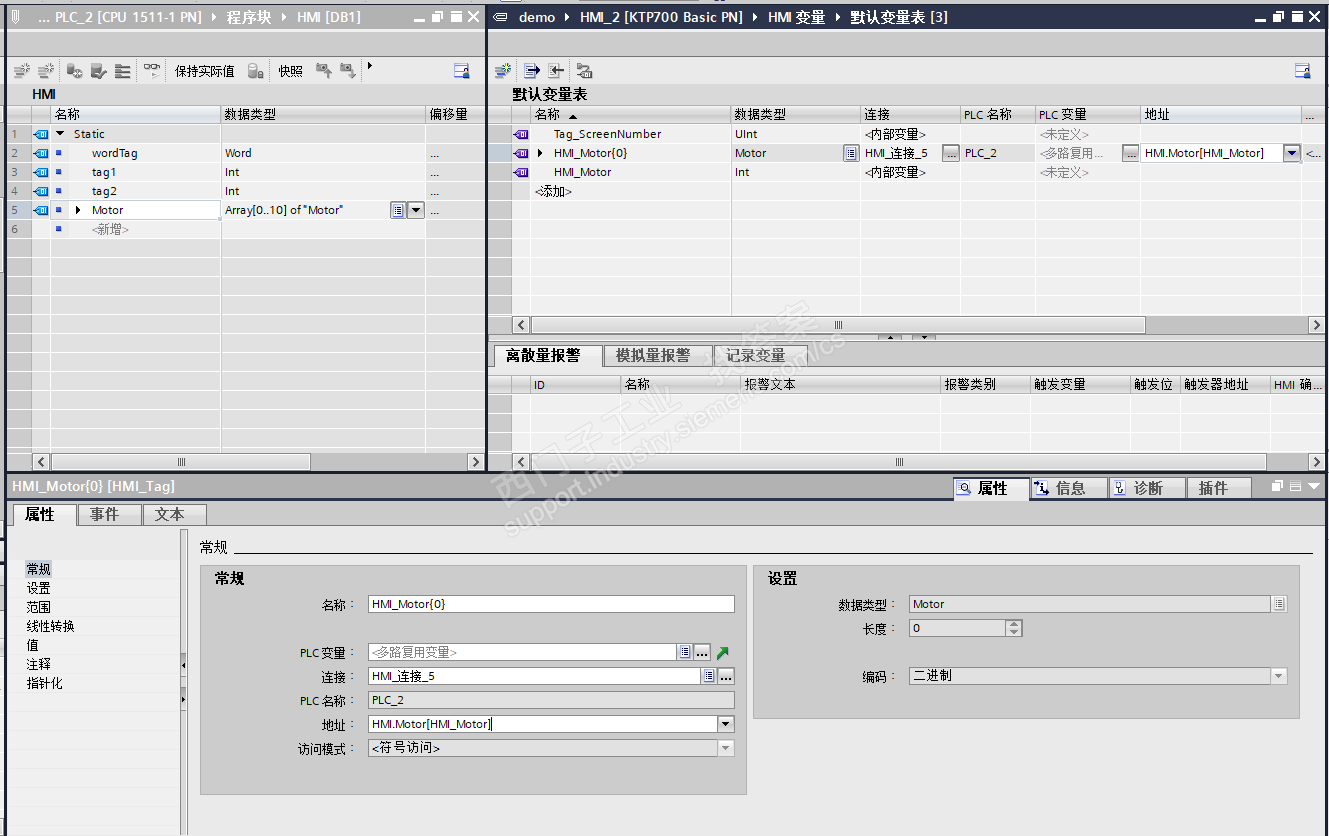Click the 保持实际值 toolbar button
The image size is (1329, 836).
coord(205,71)
